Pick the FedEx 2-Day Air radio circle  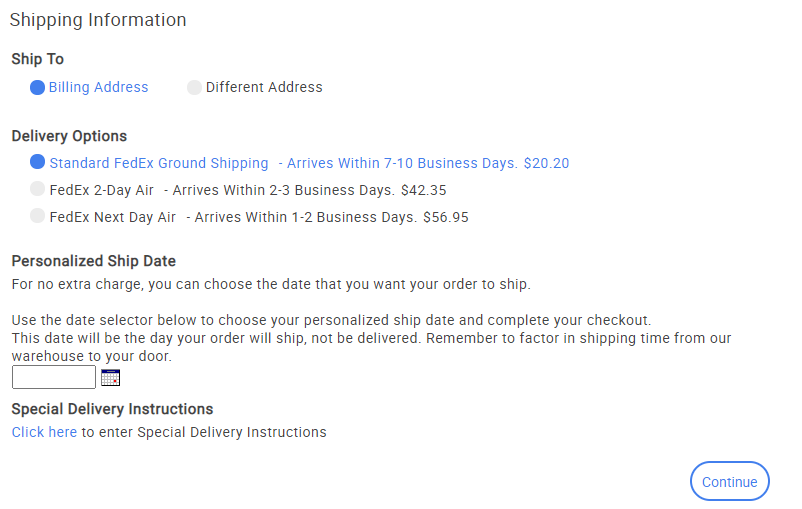pyautogui.click(x=37, y=189)
